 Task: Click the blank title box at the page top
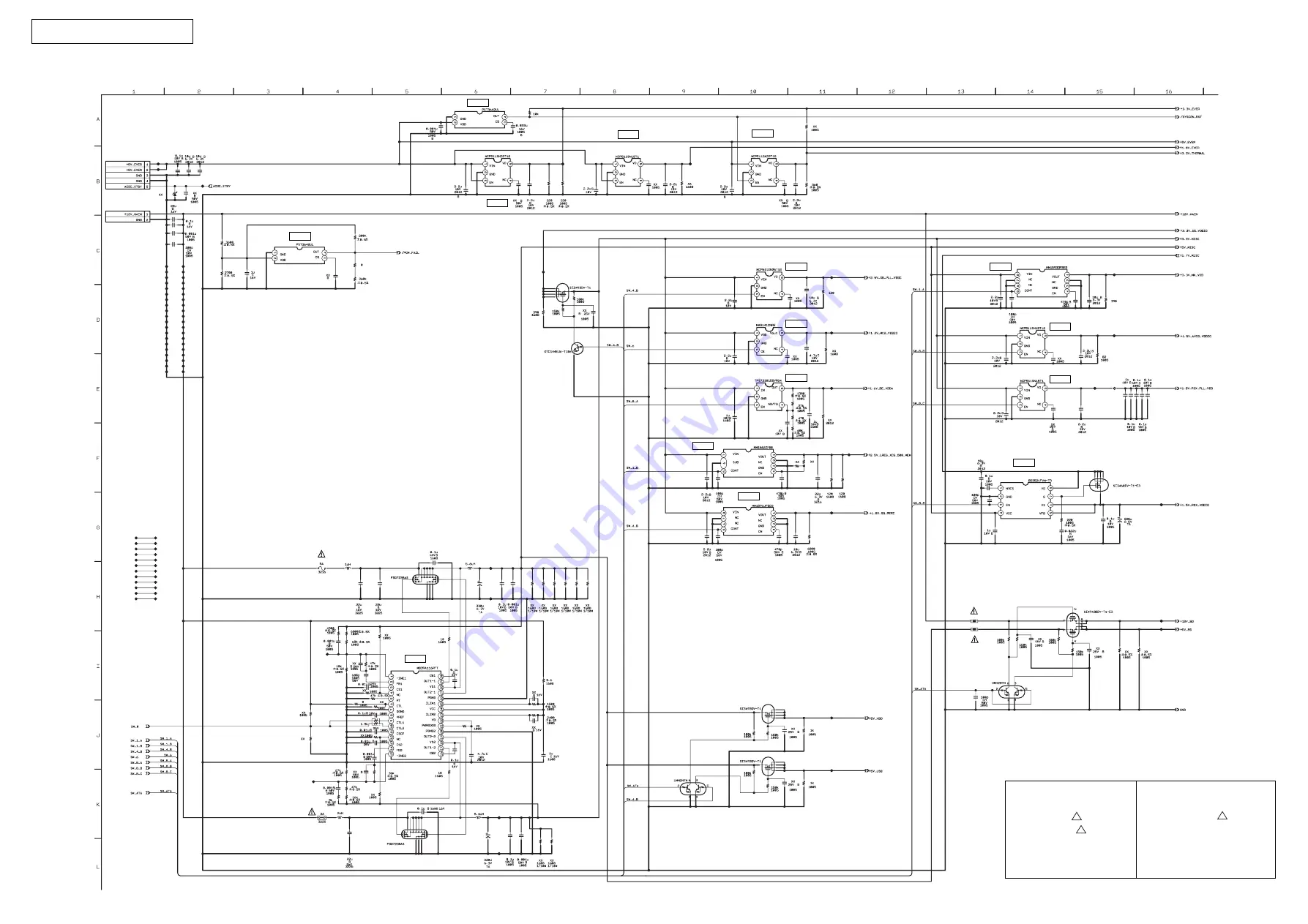point(112,31)
